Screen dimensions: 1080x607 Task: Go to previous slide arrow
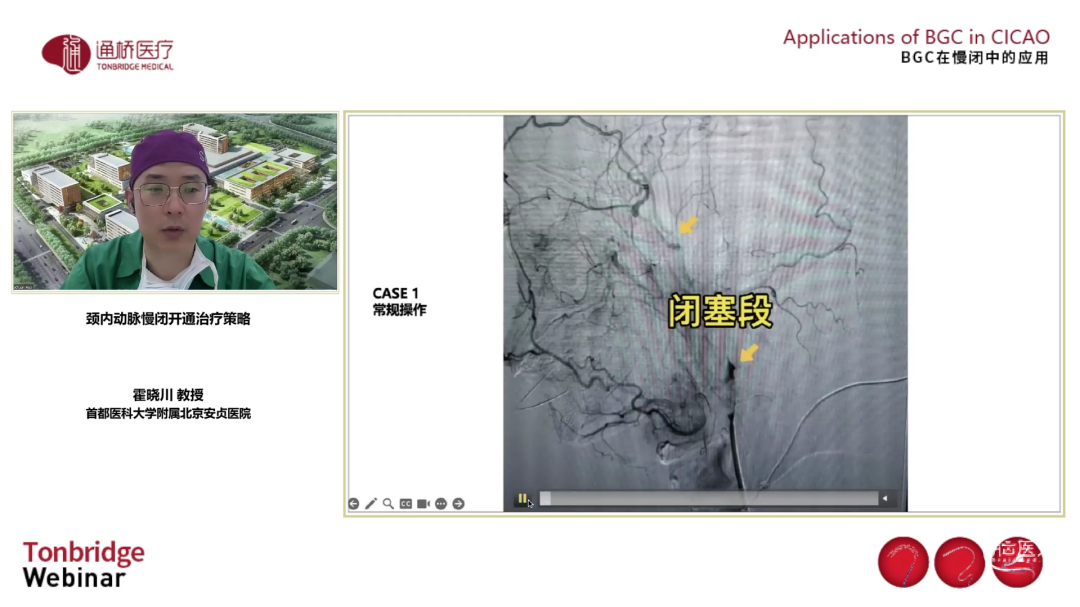353,504
